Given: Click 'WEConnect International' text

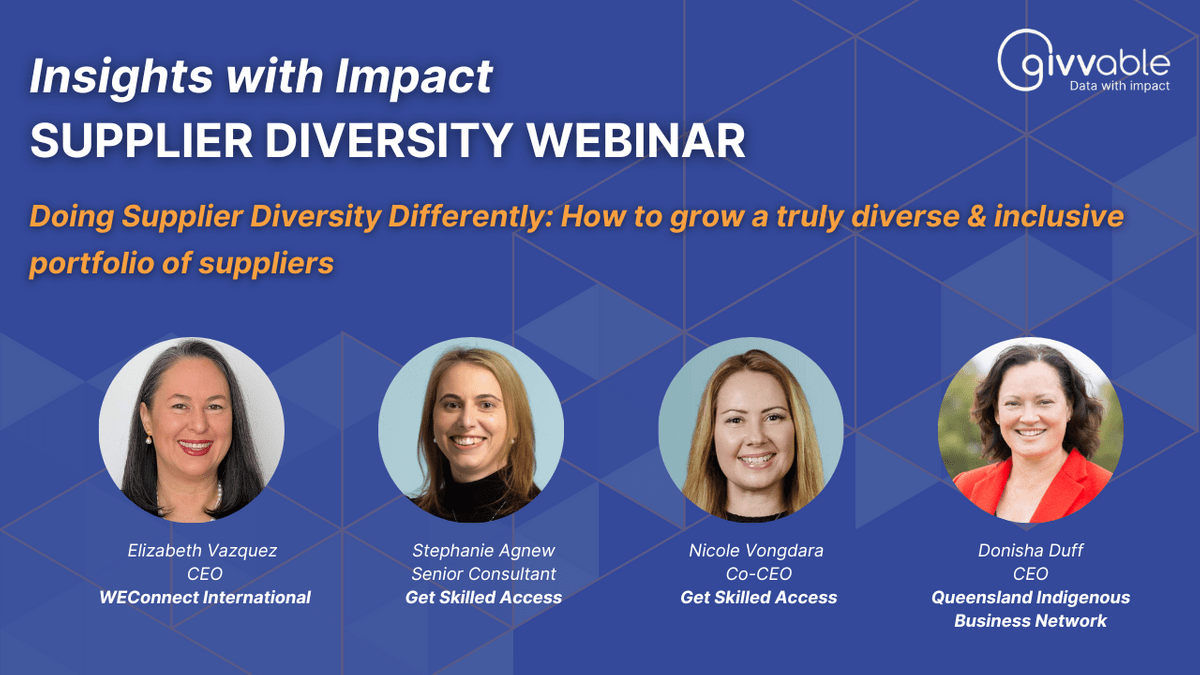Looking at the screenshot, I should [x=204, y=597].
